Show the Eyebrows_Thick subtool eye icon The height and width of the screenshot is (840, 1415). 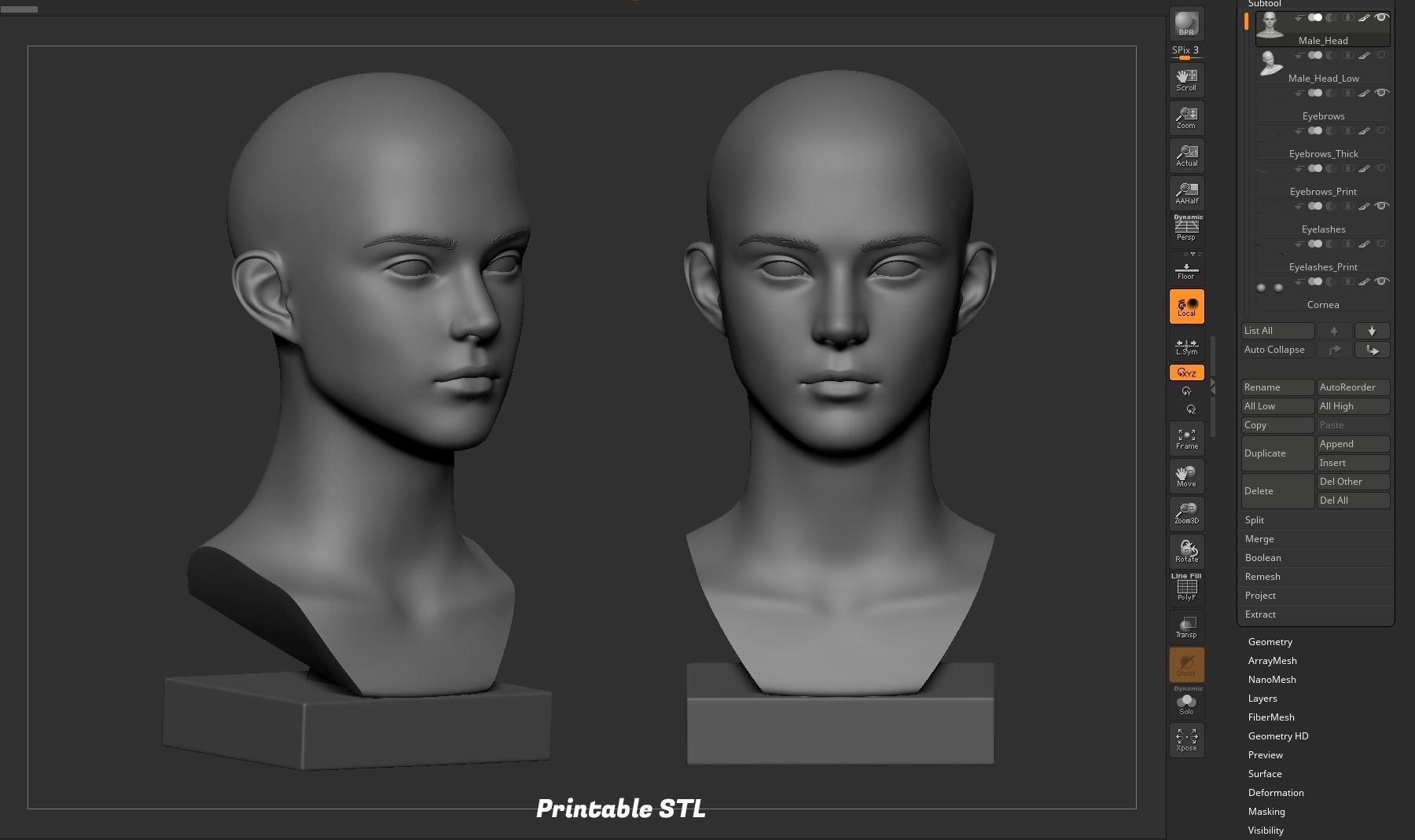click(x=1381, y=130)
